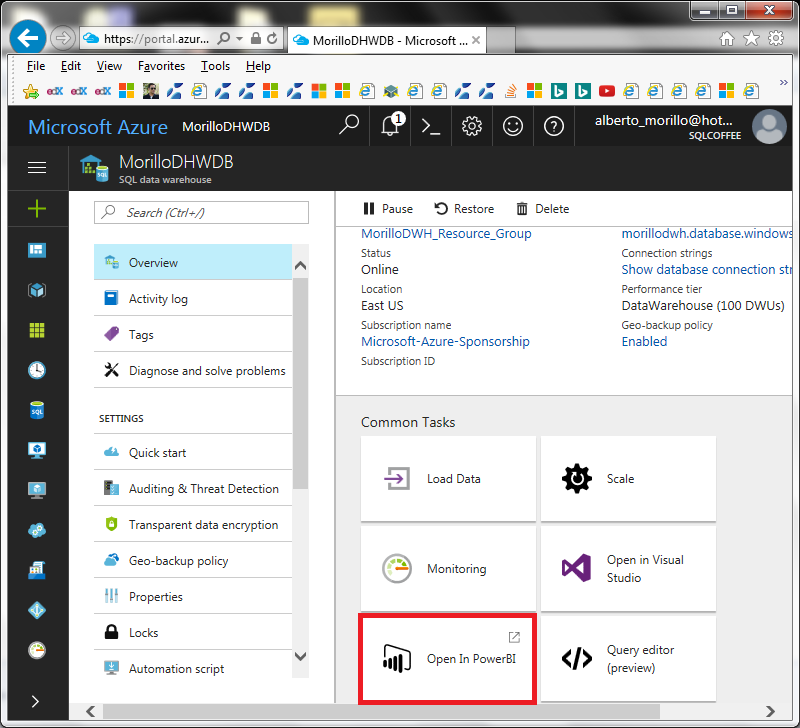Click the morillodwh.database.windows server link
Viewport: 800px width, 728px height.
tap(707, 234)
